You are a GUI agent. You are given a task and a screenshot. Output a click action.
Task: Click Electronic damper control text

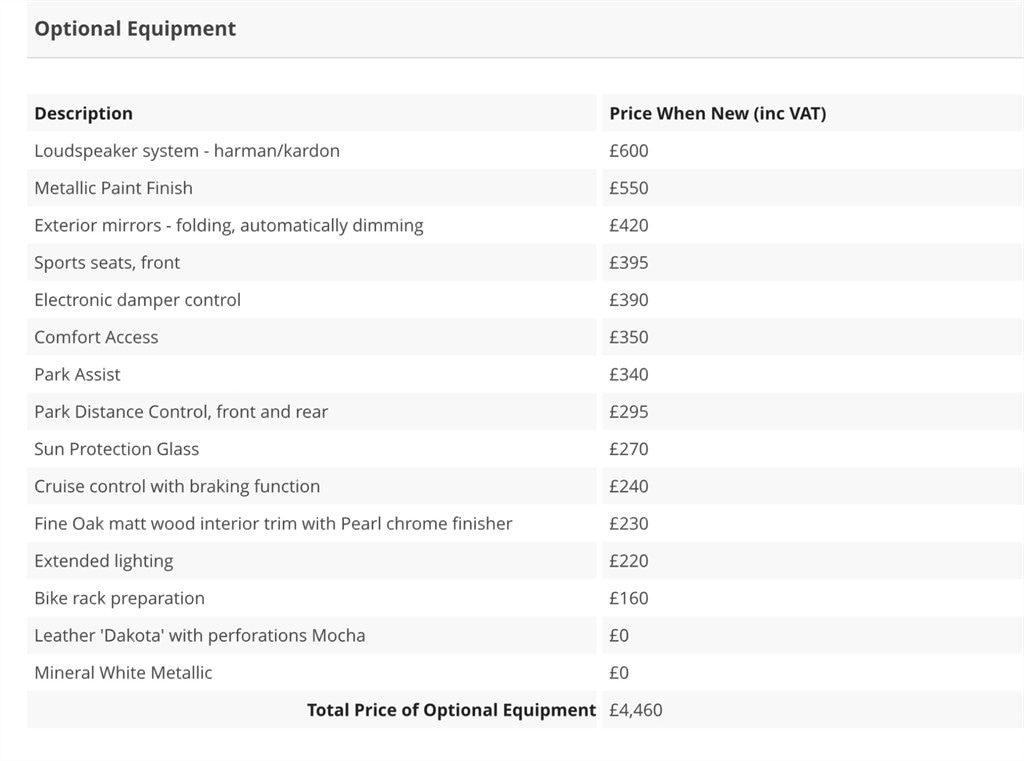coord(137,300)
